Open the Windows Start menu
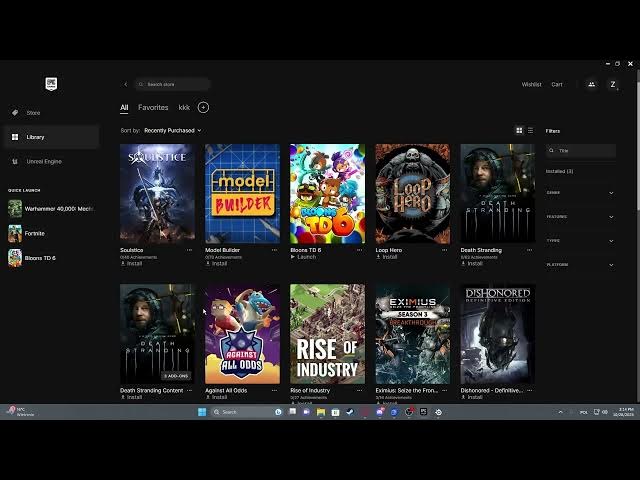Screen dimensions: 640x480 pyautogui.click(x=202, y=412)
